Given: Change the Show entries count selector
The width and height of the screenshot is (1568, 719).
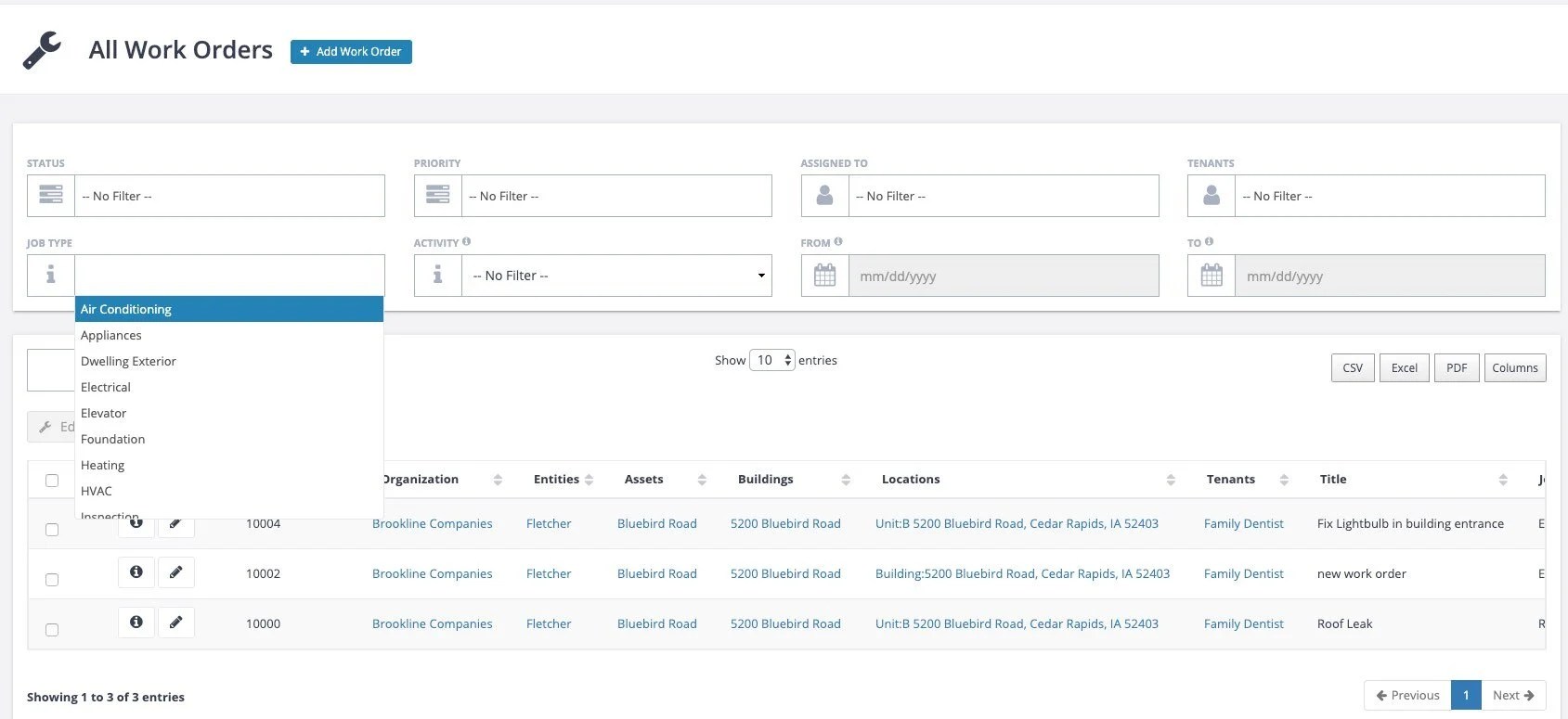Looking at the screenshot, I should (772, 360).
